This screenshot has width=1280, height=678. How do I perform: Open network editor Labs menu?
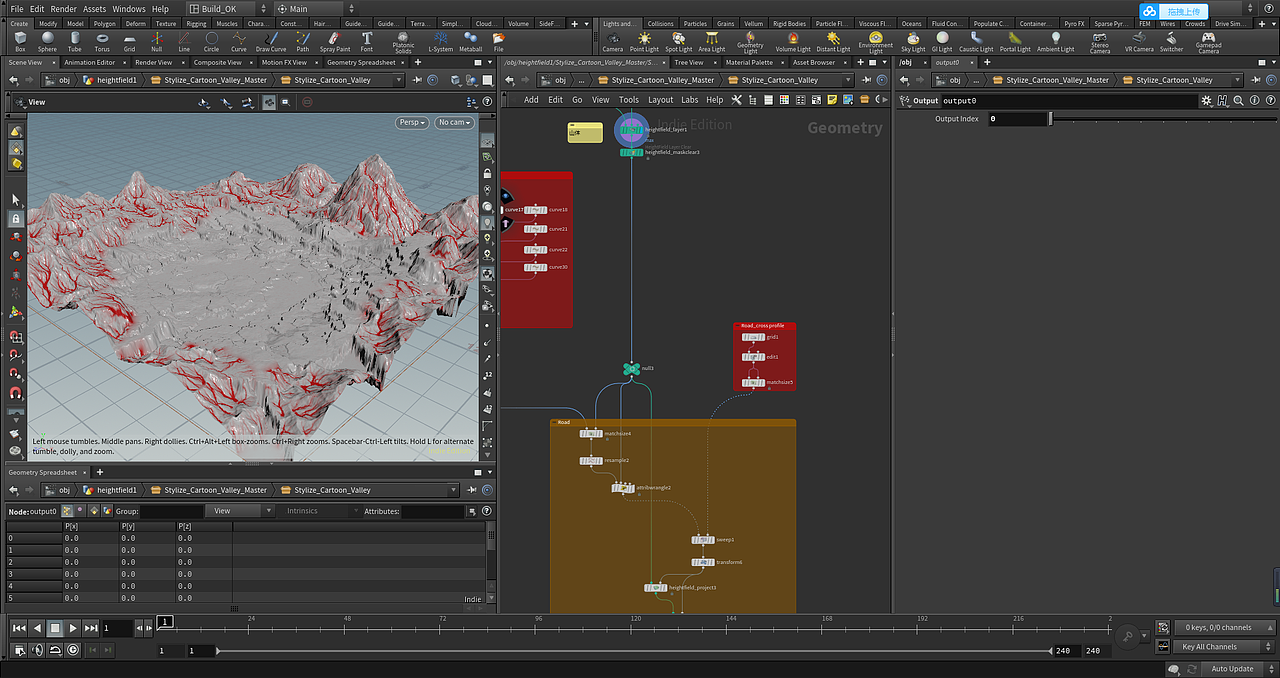(690, 100)
